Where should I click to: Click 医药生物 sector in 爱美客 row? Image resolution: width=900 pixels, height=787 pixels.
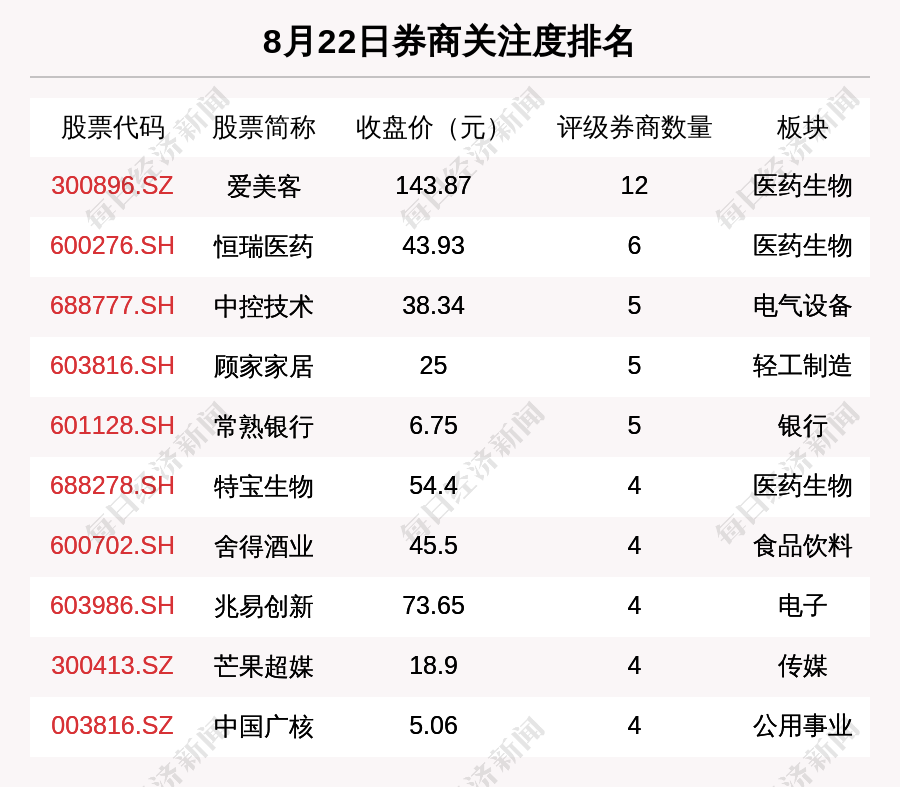(x=802, y=186)
